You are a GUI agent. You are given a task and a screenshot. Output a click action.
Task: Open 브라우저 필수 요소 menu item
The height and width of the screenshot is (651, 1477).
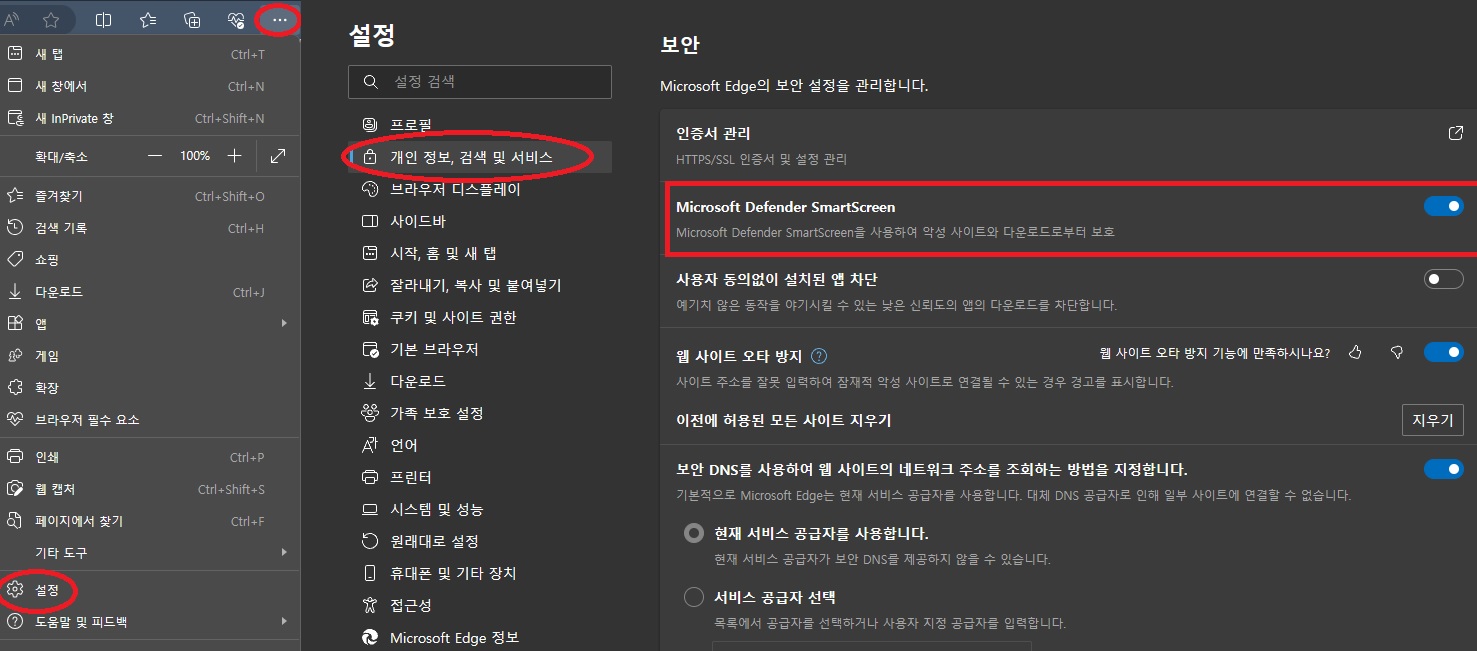click(150, 420)
